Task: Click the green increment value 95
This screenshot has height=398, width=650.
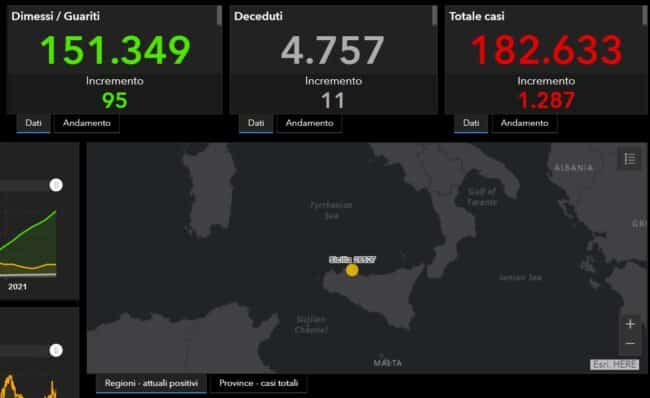Action: point(115,101)
